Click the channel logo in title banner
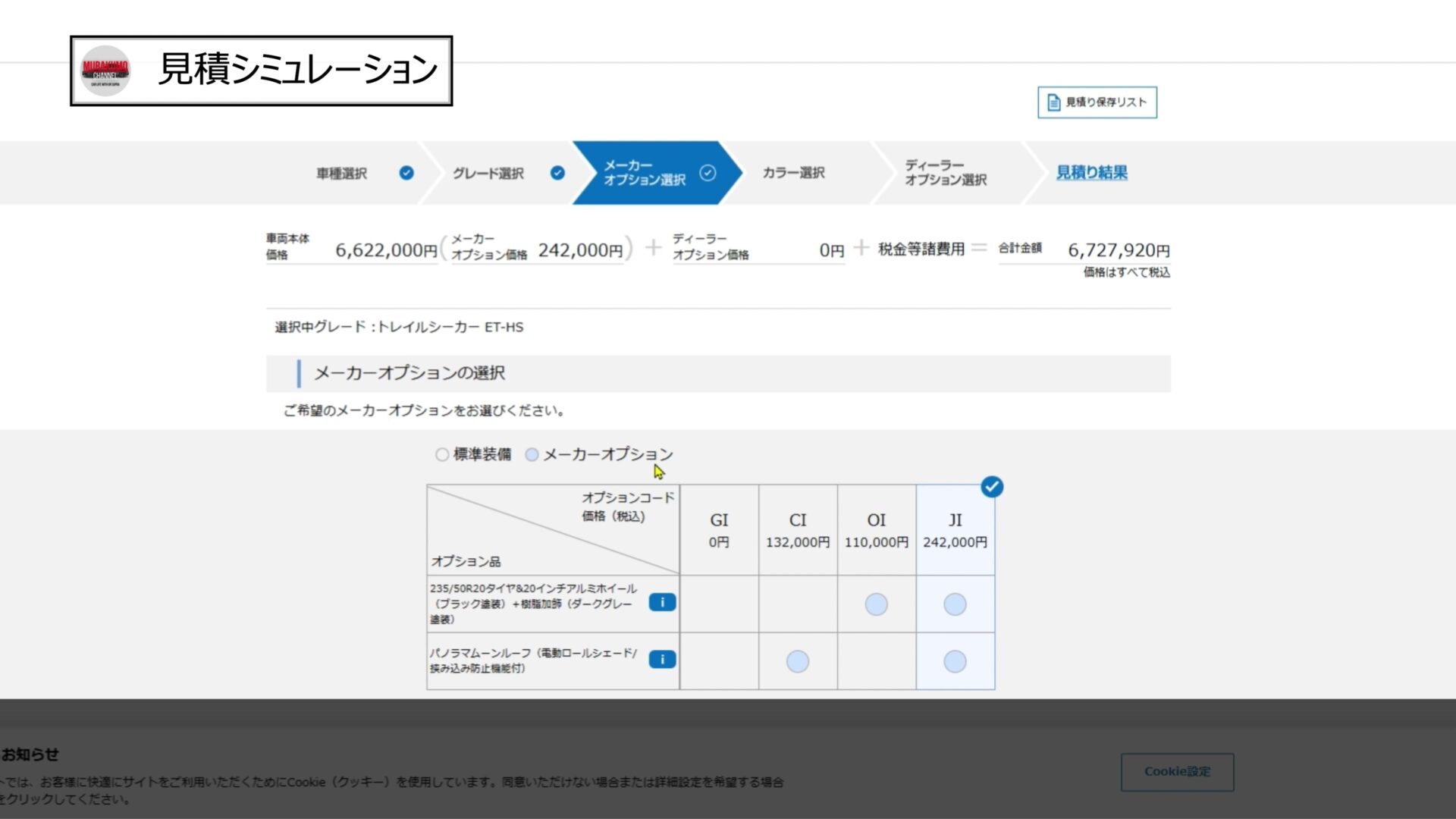 pyautogui.click(x=105, y=71)
